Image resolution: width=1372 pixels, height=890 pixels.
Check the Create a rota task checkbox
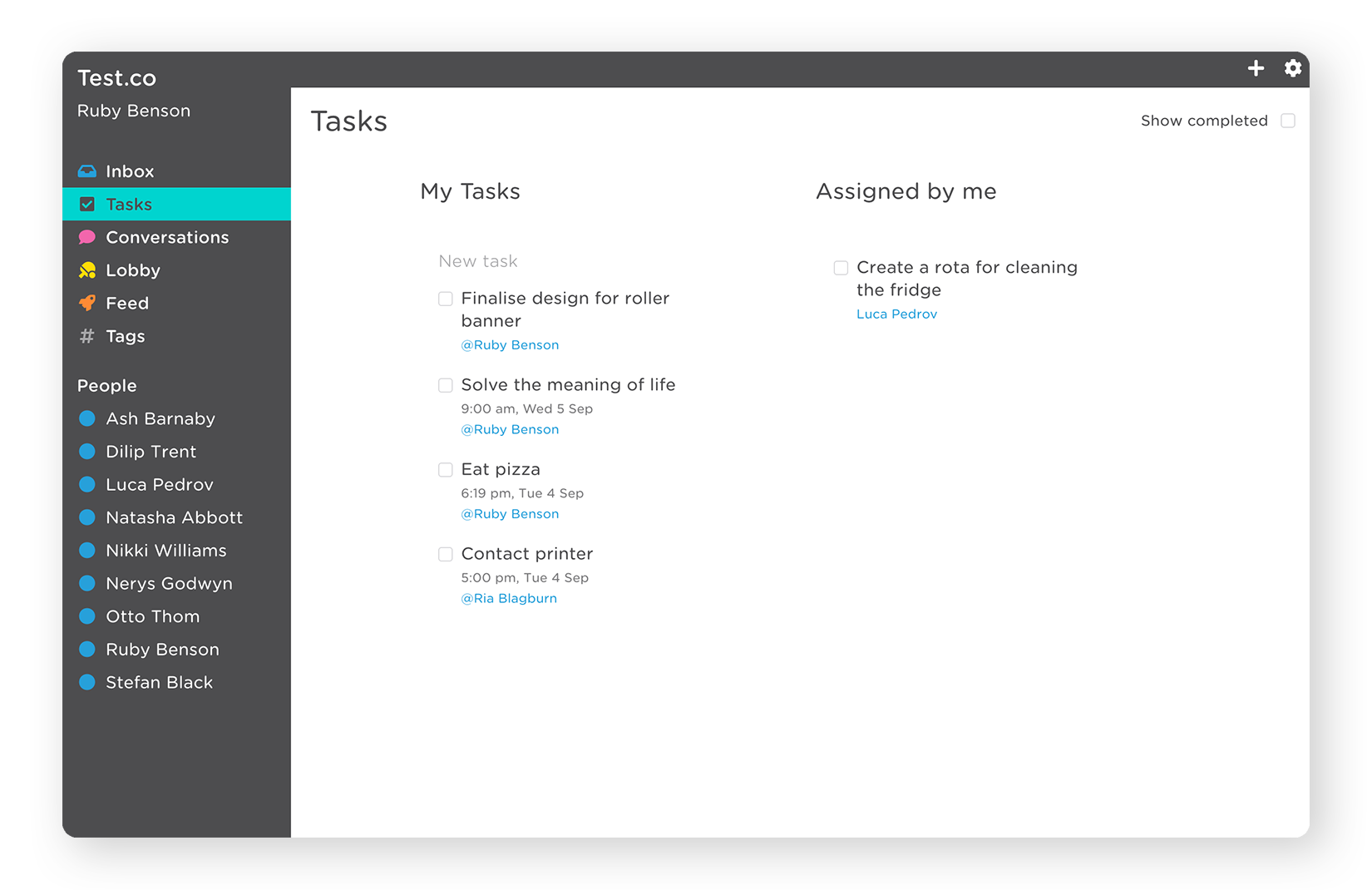point(841,268)
